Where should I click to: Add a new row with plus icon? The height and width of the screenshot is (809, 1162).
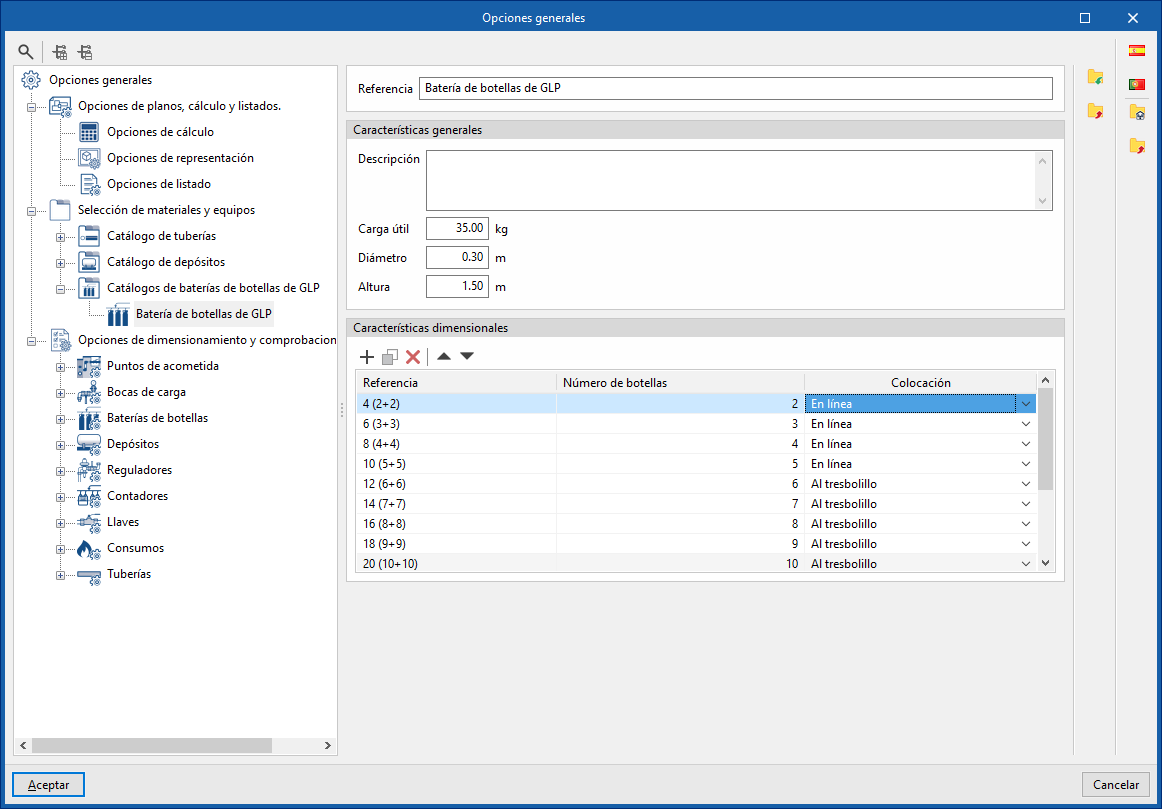[x=367, y=357]
